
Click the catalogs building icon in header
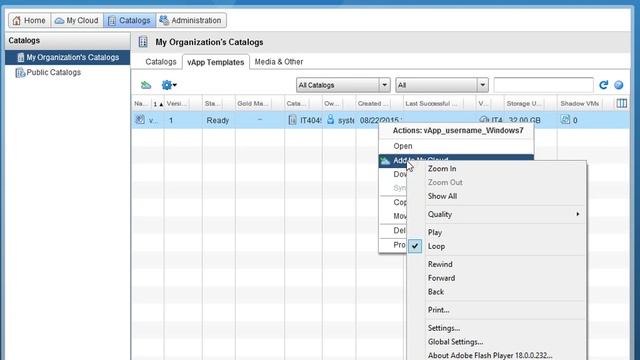[143, 42]
